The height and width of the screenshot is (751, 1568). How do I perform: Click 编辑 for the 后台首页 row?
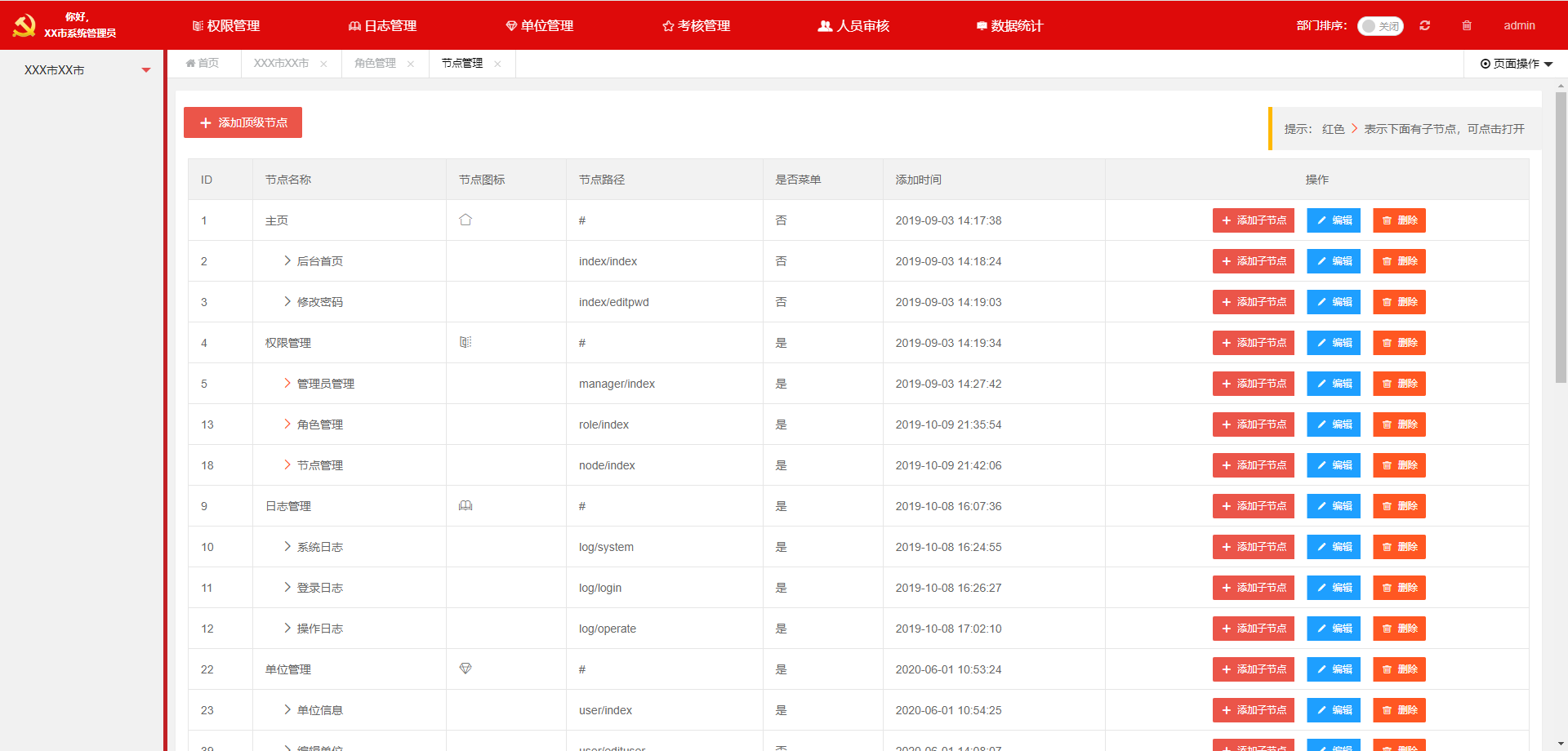click(x=1333, y=261)
